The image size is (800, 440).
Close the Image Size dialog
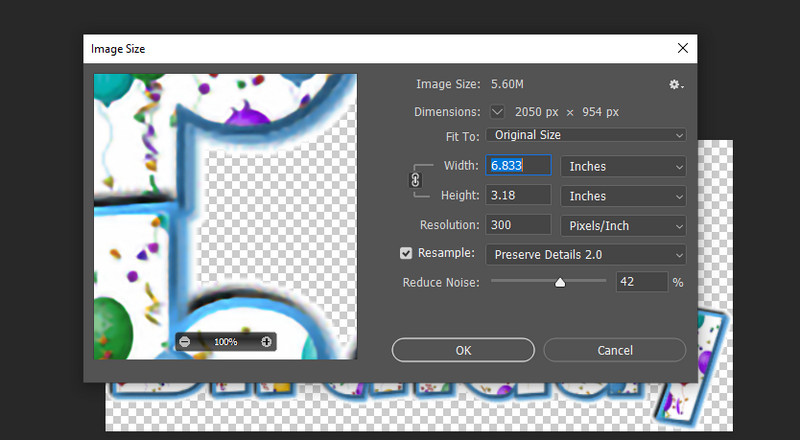click(682, 48)
